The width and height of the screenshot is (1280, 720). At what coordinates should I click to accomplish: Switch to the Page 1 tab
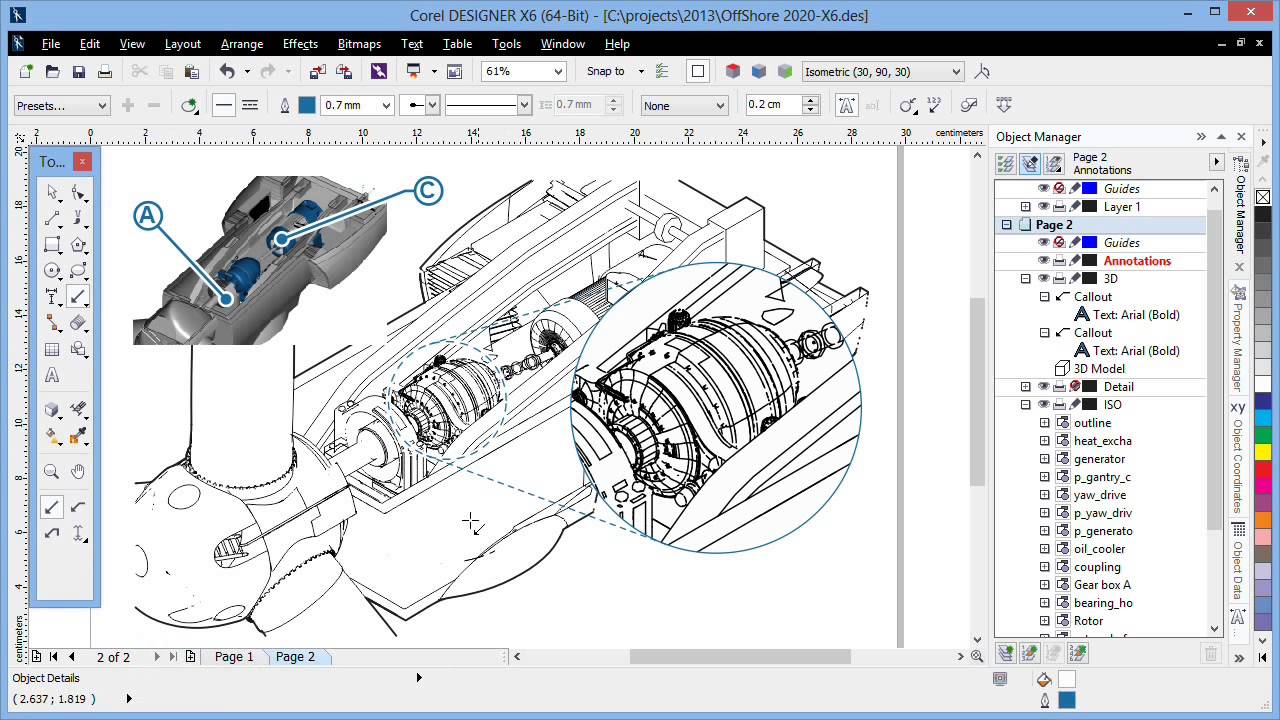(x=234, y=657)
